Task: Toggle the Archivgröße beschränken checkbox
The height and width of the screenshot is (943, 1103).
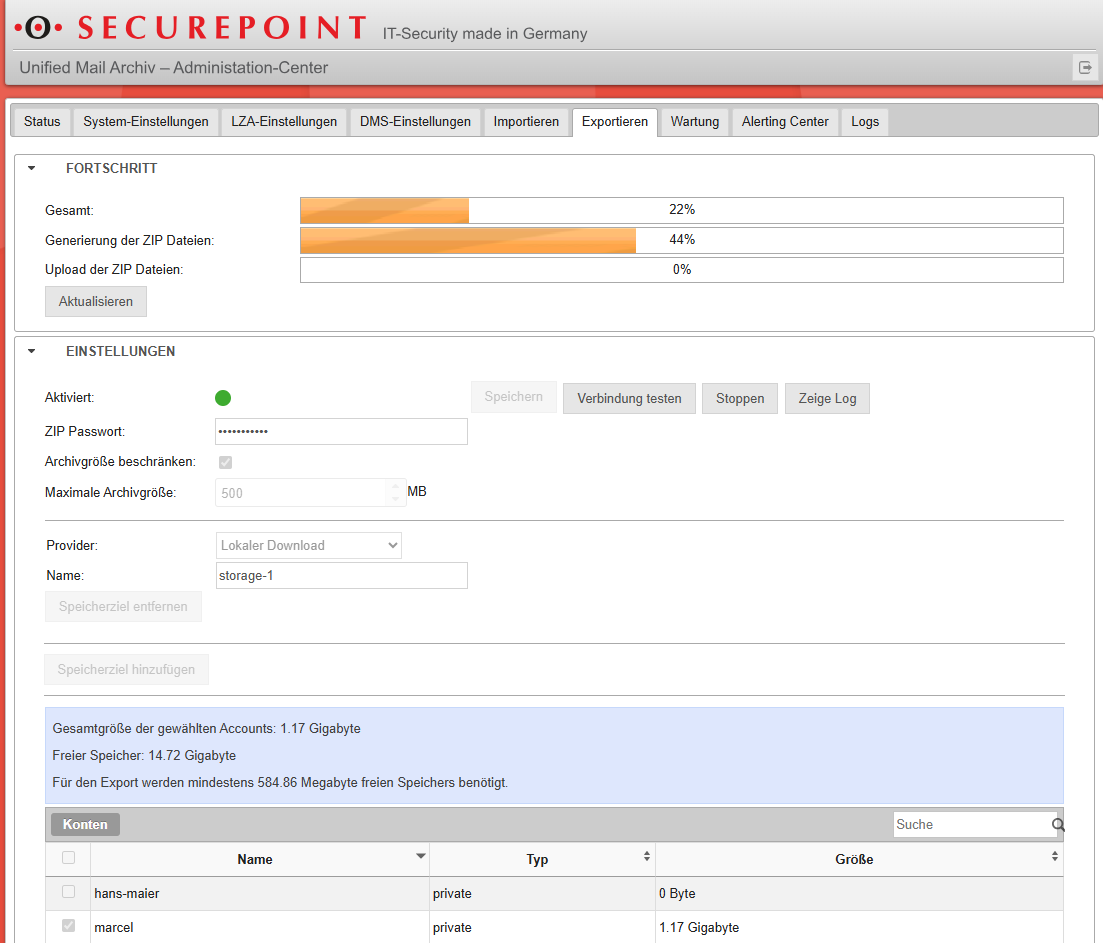Action: [225, 462]
